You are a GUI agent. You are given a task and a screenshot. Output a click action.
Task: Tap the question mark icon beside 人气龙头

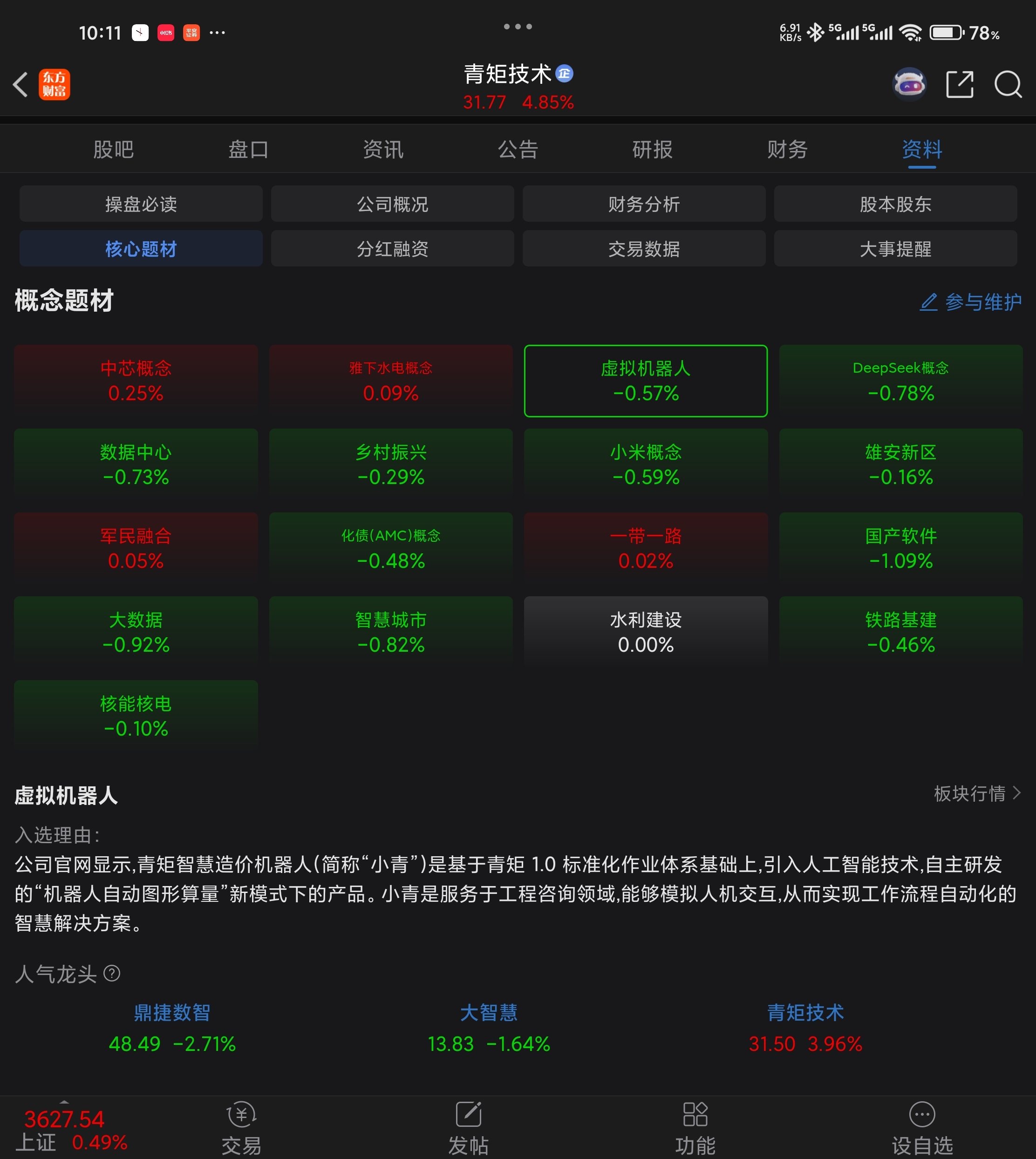112,974
